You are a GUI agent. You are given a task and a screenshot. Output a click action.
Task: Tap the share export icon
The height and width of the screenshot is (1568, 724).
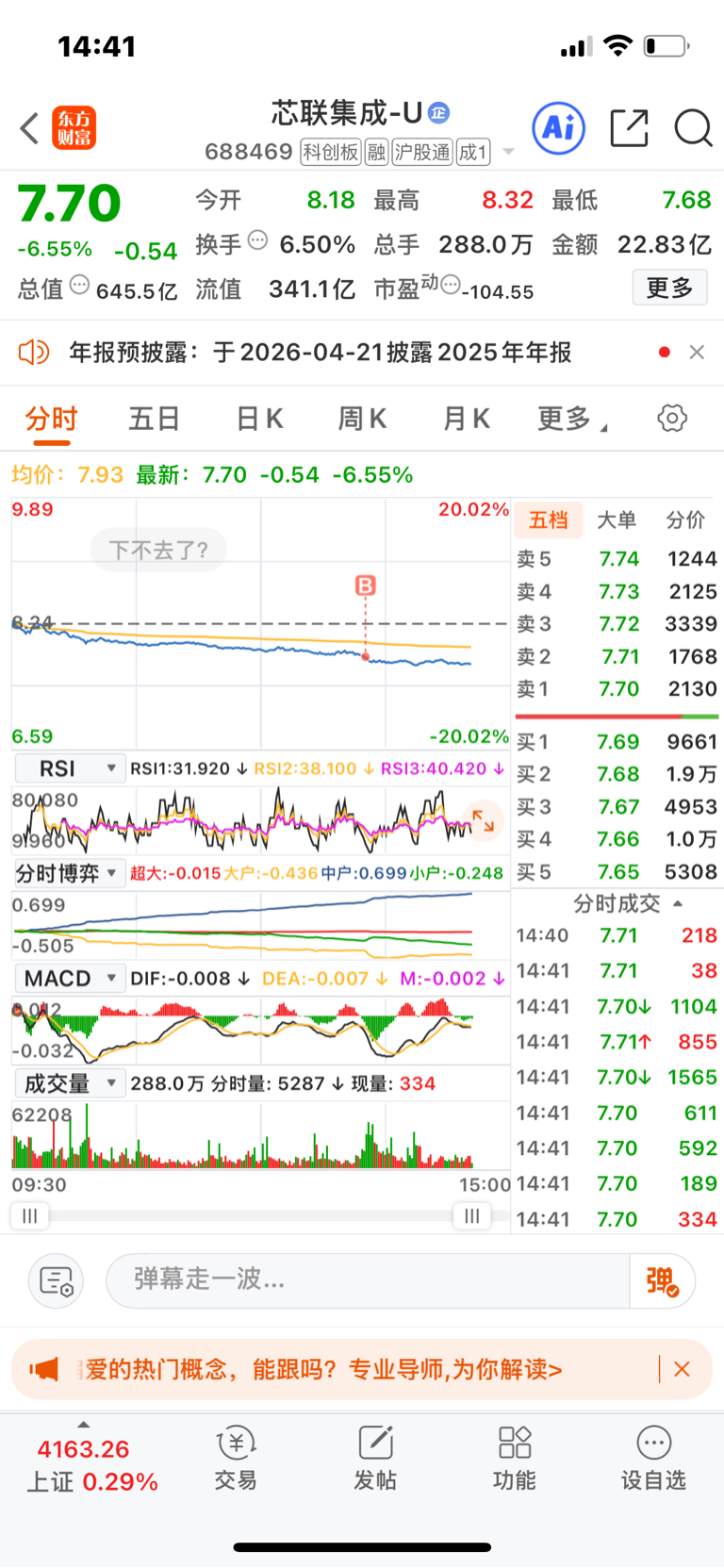[x=629, y=128]
